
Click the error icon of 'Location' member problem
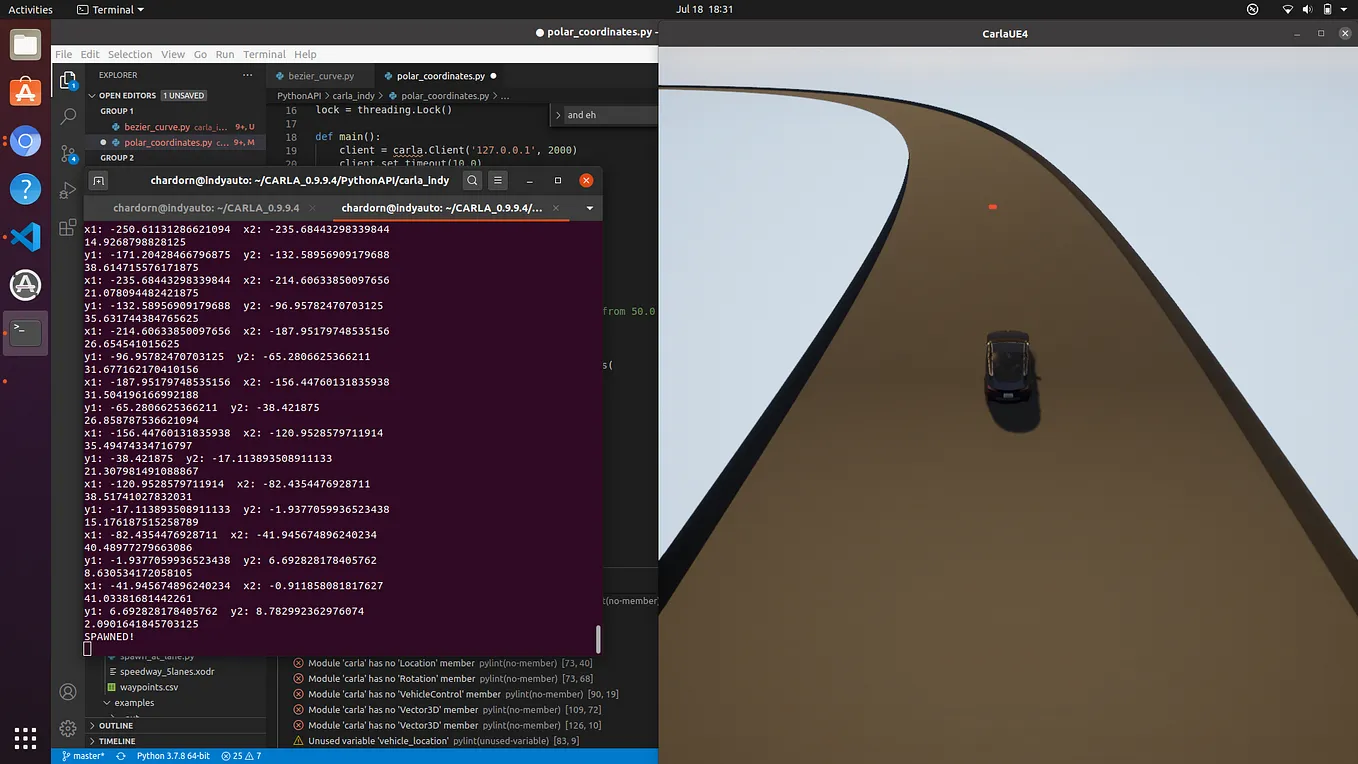(298, 663)
